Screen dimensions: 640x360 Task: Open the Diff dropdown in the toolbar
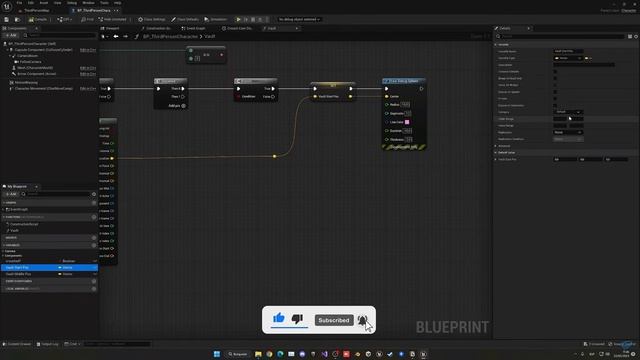(x=64, y=19)
